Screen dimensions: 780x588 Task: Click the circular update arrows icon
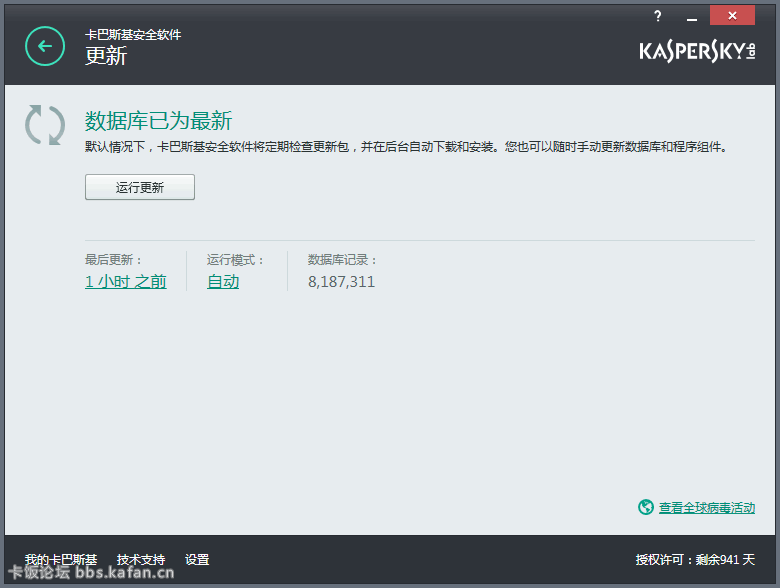(x=45, y=125)
